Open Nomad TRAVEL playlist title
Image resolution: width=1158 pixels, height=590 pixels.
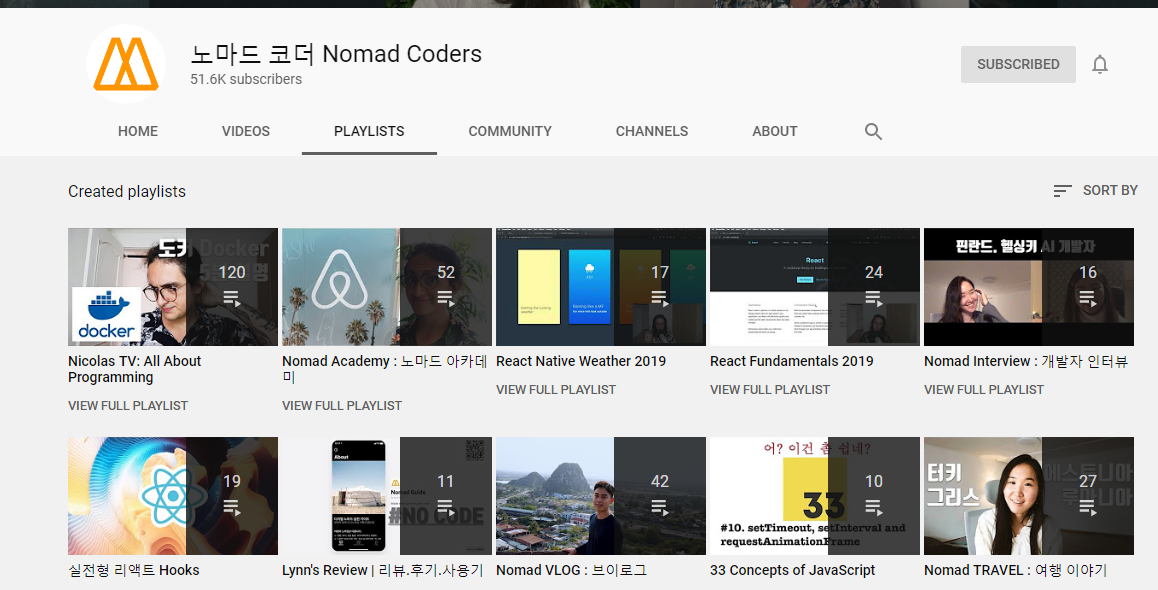[1016, 570]
